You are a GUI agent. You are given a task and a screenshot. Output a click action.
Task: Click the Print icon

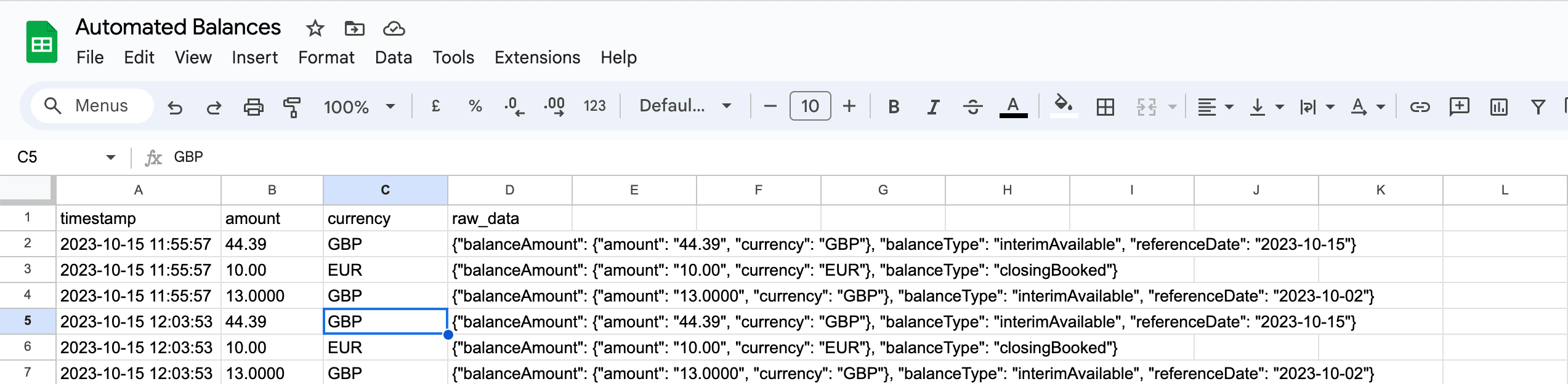click(x=253, y=107)
